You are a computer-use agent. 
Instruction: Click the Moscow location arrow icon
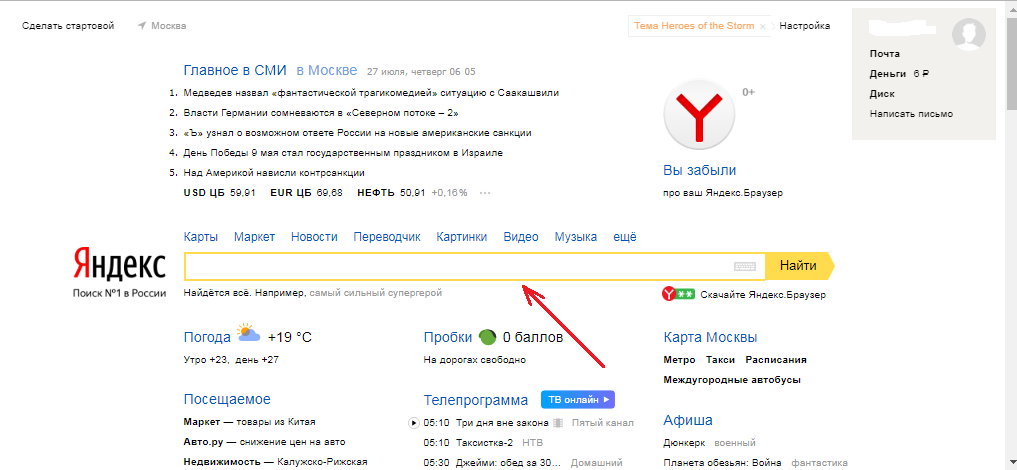point(141,26)
